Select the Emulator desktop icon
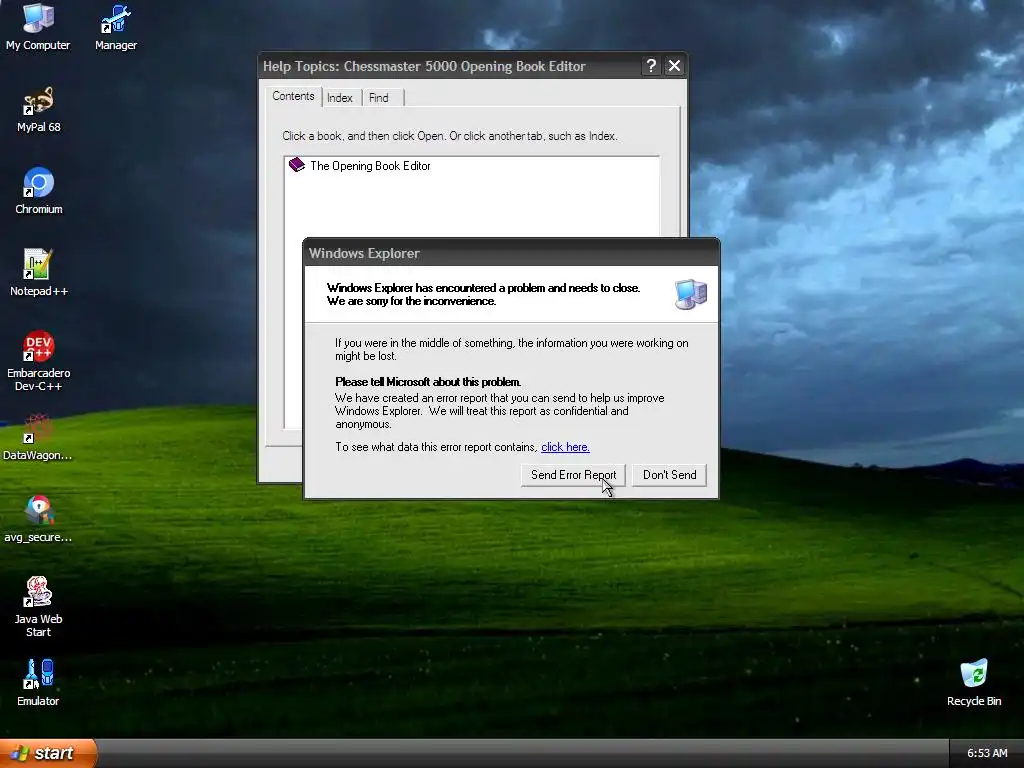 click(x=38, y=683)
